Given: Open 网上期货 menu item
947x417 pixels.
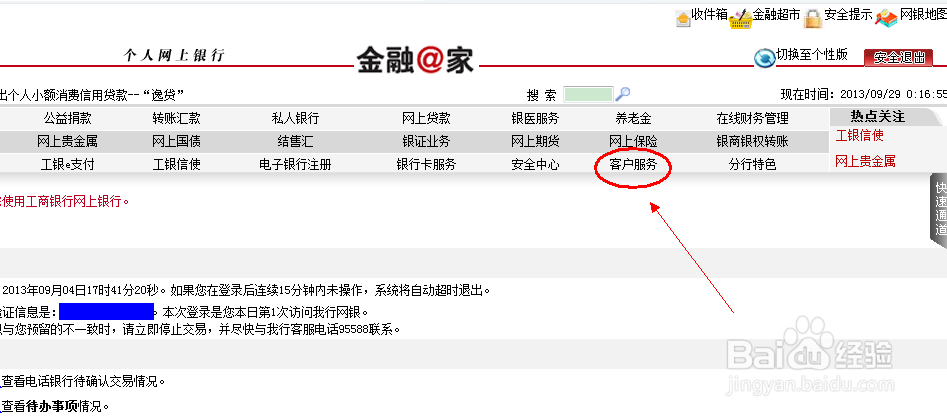Looking at the screenshot, I should pos(535,141).
